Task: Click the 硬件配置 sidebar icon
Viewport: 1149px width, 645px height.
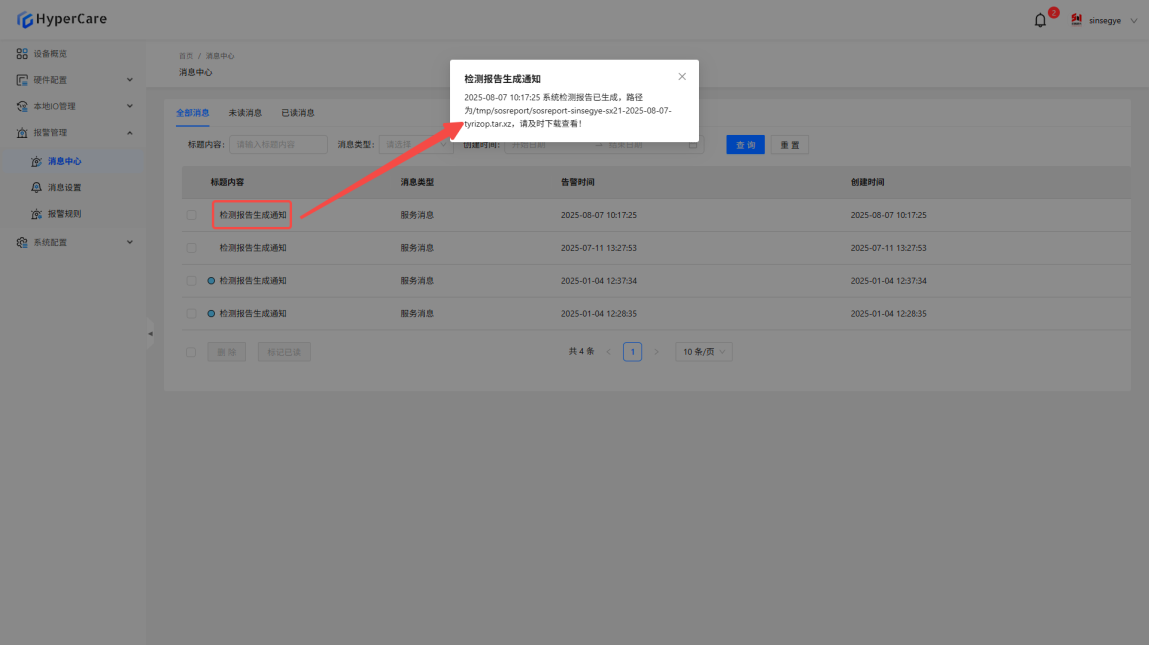Action: pos(22,80)
